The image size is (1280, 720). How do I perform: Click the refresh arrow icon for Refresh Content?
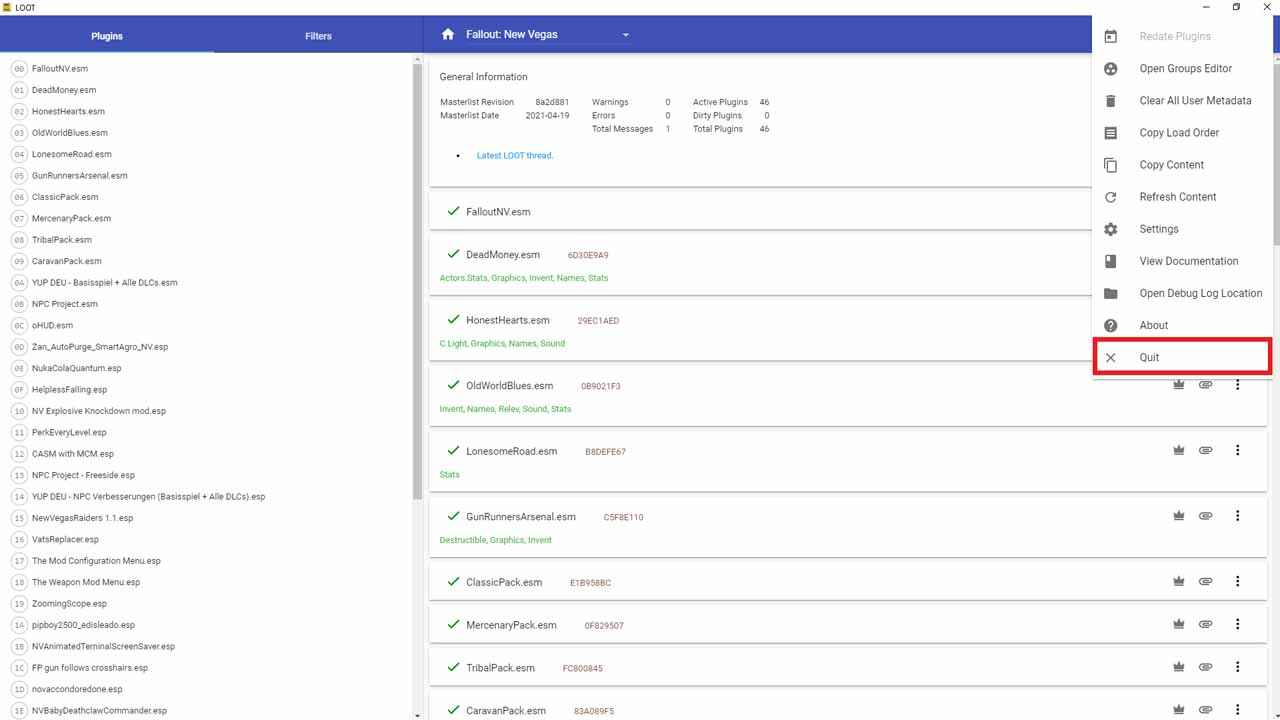pos(1110,197)
